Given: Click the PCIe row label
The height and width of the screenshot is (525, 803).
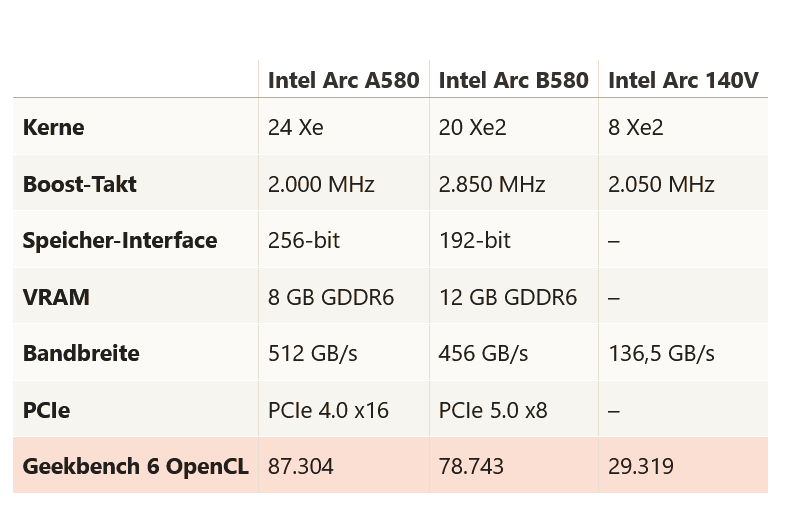Looking at the screenshot, I should click(x=46, y=410).
